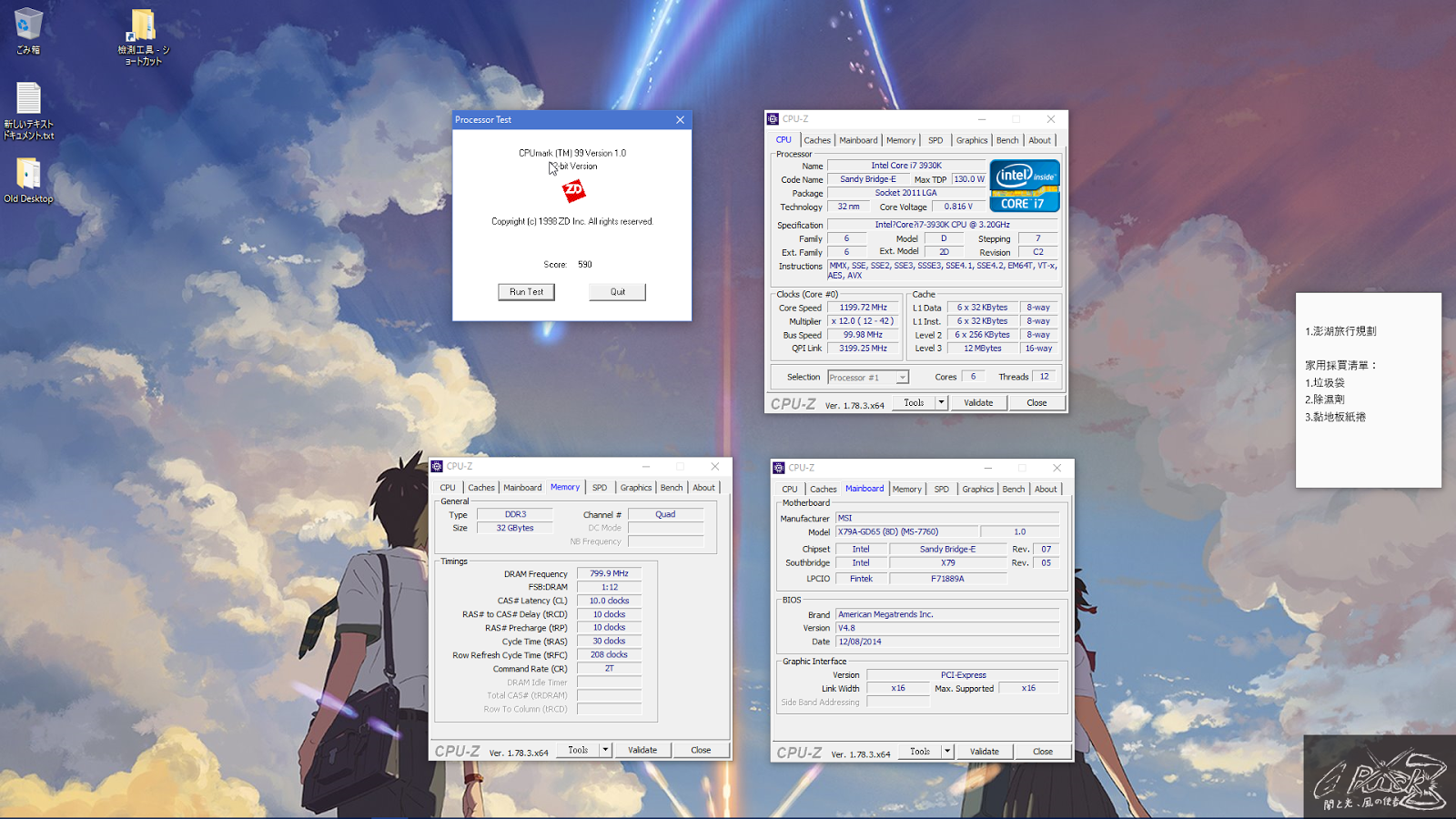Open About tab in the top CPU-Z window
This screenshot has height=819, width=1456.
(x=1040, y=140)
